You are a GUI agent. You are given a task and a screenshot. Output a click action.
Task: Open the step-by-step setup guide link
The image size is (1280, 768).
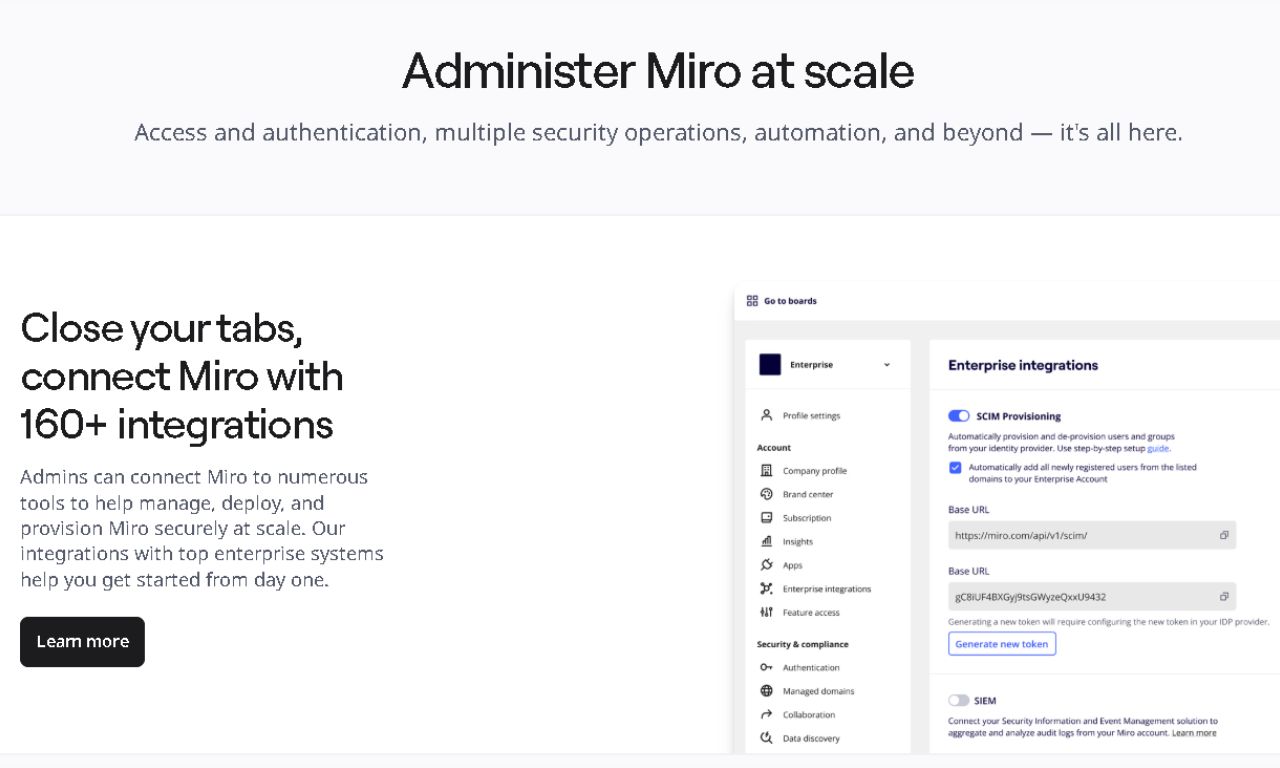(1158, 449)
